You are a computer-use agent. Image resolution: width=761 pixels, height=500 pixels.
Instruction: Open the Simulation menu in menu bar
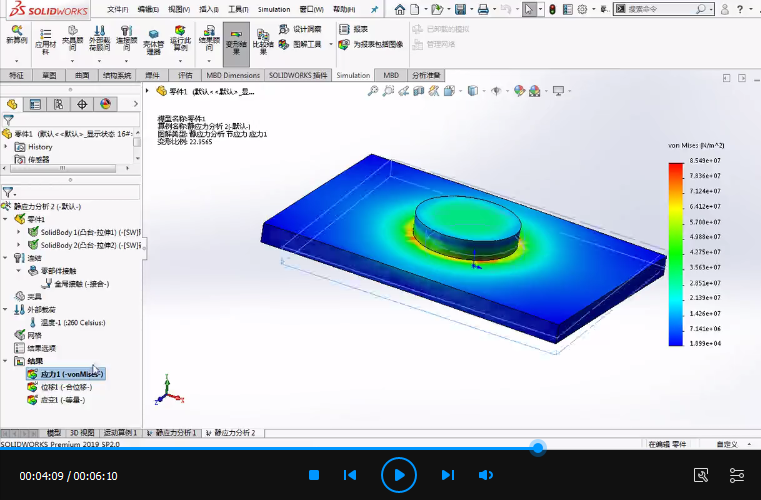click(x=274, y=9)
